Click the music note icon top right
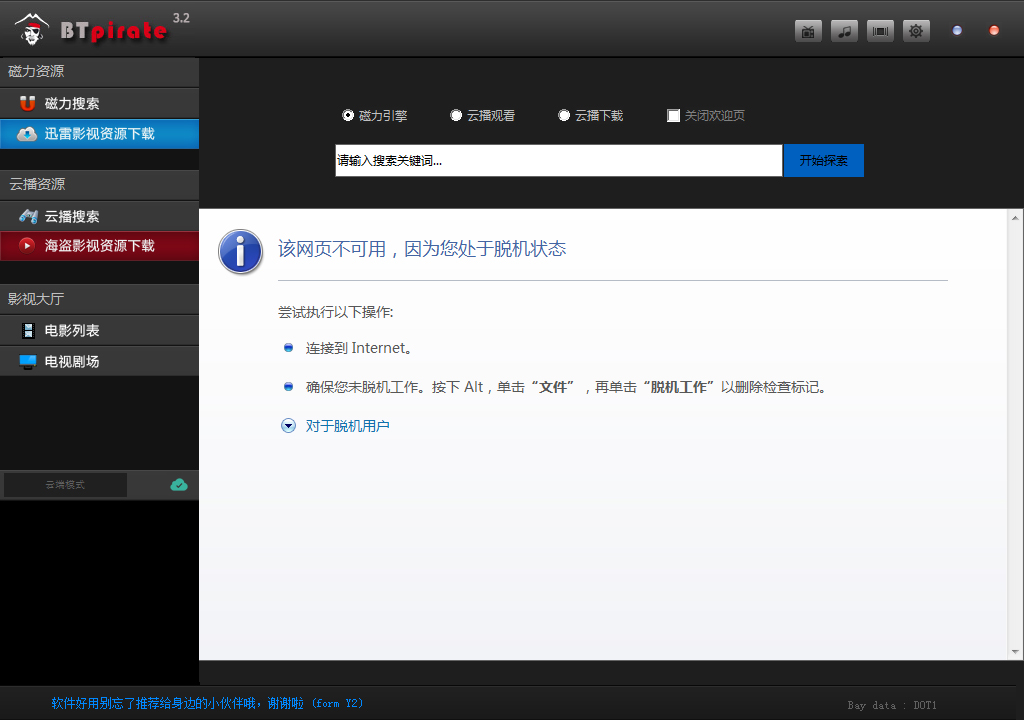This screenshot has width=1024, height=720. pyautogui.click(x=844, y=31)
